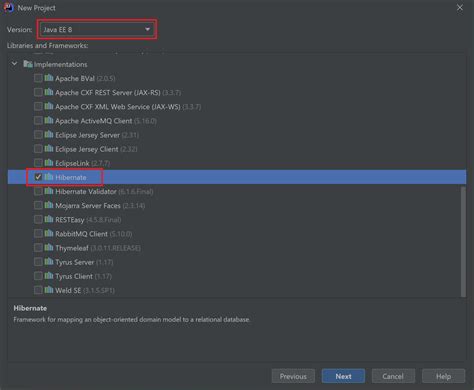Click Apache CXF REST Server library icon
The width and height of the screenshot is (474, 390).
(x=49, y=92)
